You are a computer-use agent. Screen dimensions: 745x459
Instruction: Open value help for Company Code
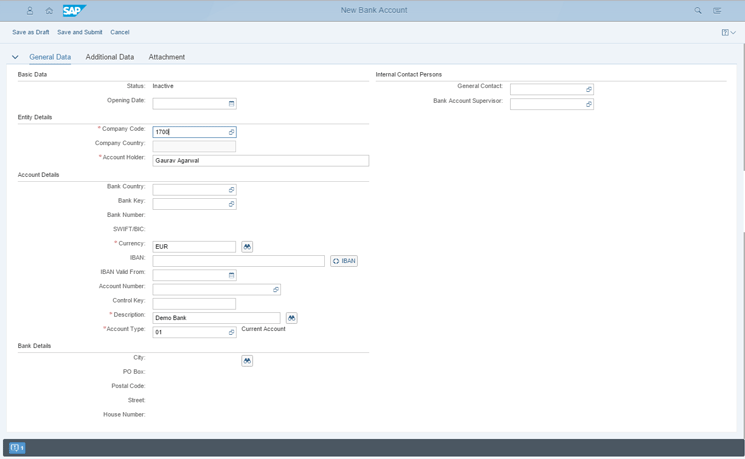[x=231, y=132]
